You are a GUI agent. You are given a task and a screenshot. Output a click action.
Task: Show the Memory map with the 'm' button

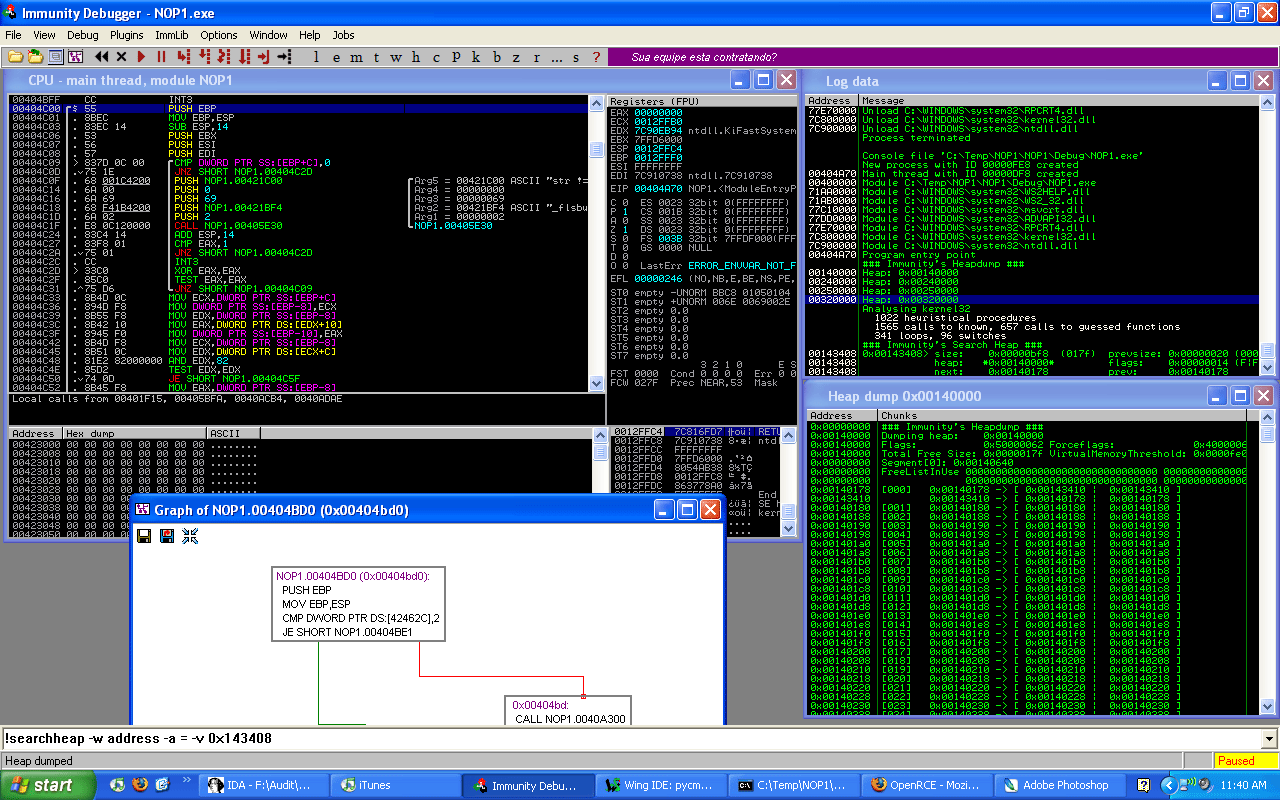(356, 57)
